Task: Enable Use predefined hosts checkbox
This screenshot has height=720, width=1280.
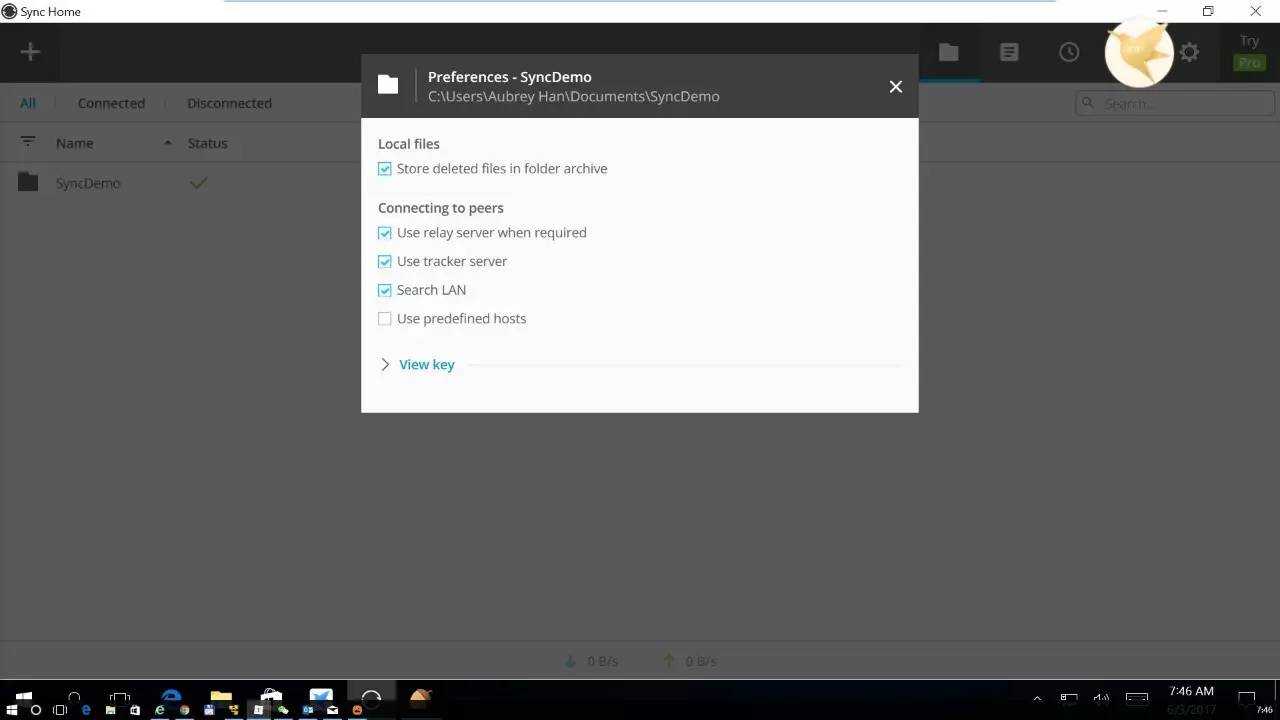Action: (385, 319)
